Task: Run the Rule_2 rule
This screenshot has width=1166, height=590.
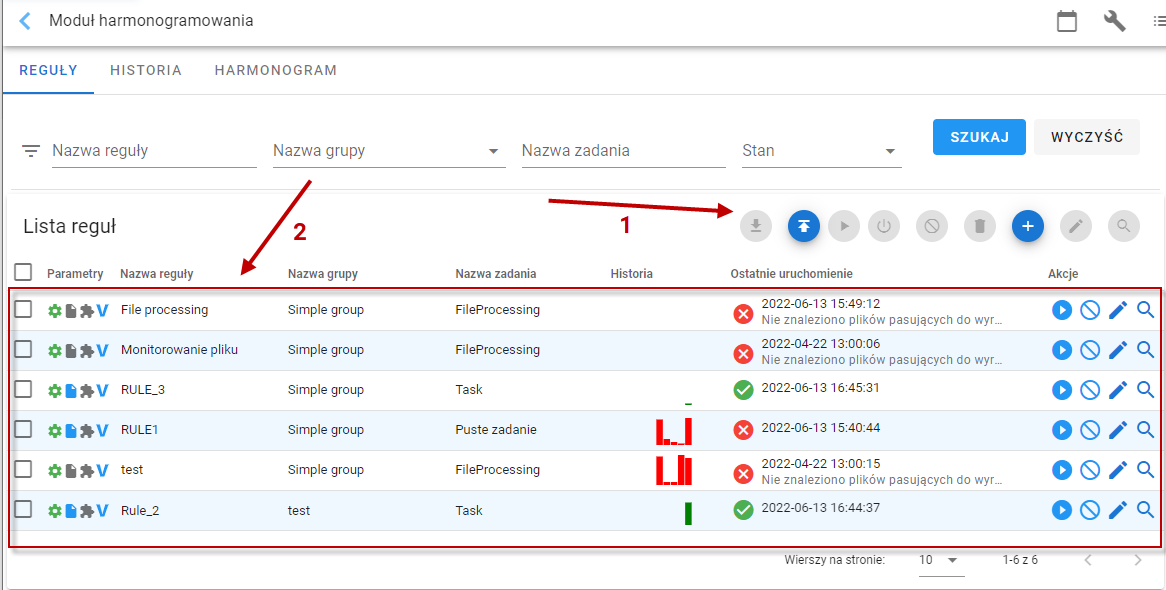Action: 1062,510
